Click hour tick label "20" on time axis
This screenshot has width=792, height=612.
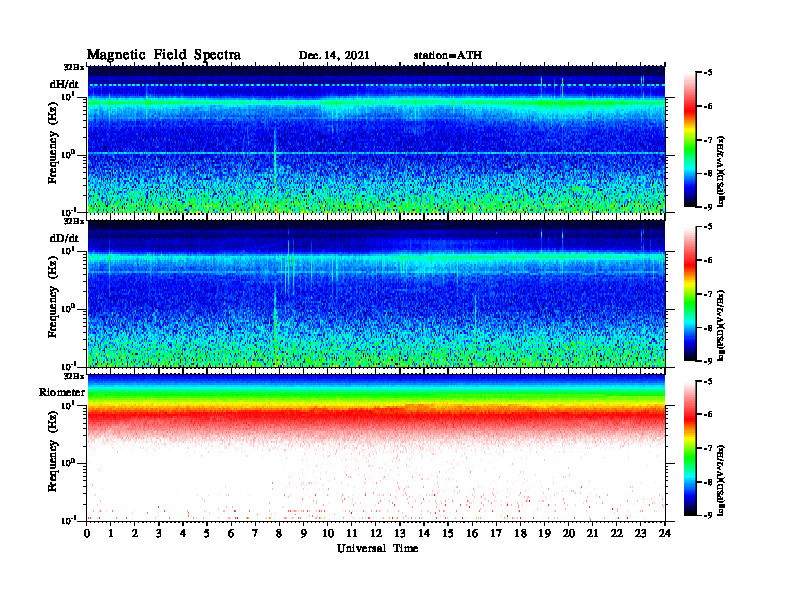[569, 534]
